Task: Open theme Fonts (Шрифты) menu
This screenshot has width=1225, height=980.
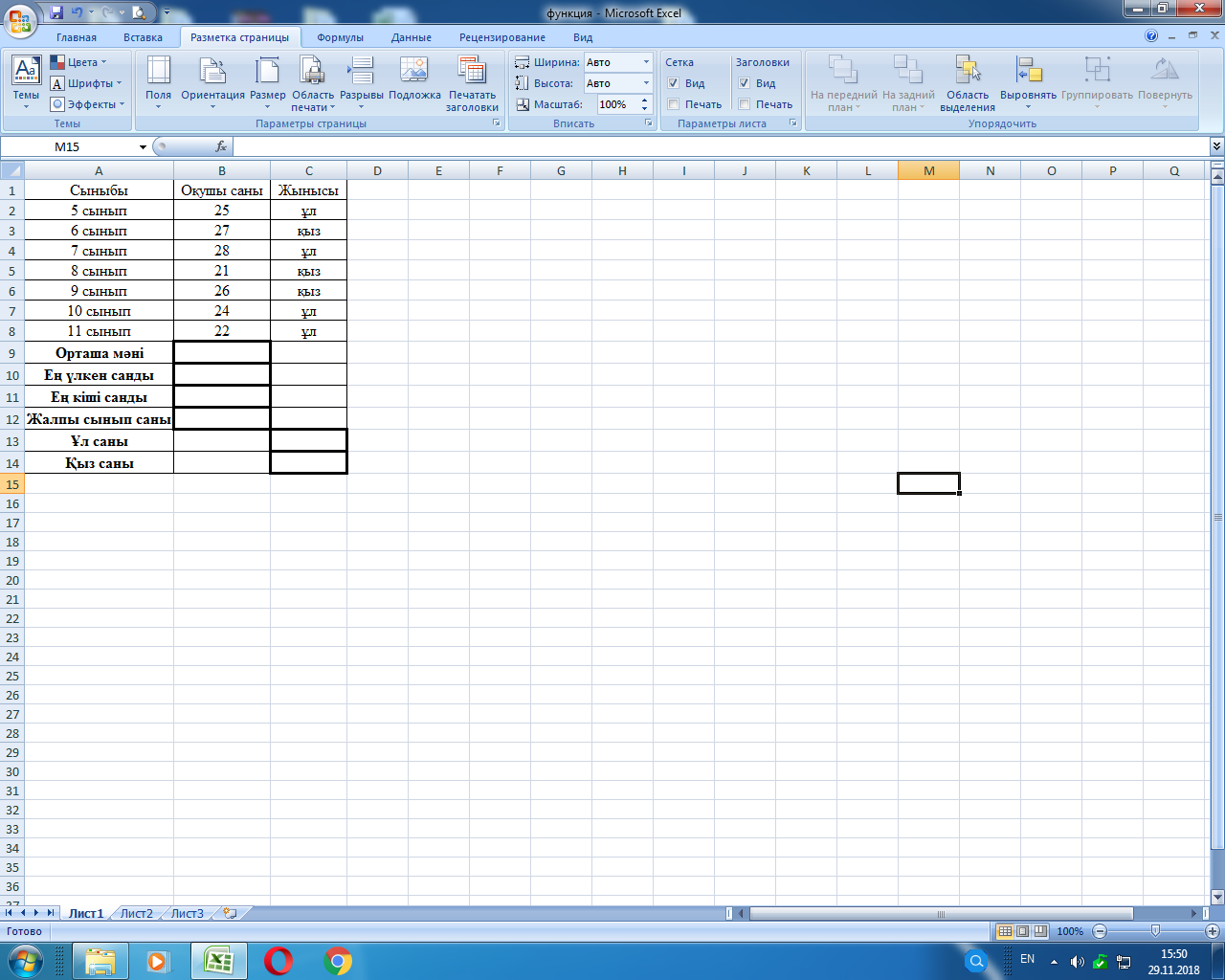Action: [86, 83]
